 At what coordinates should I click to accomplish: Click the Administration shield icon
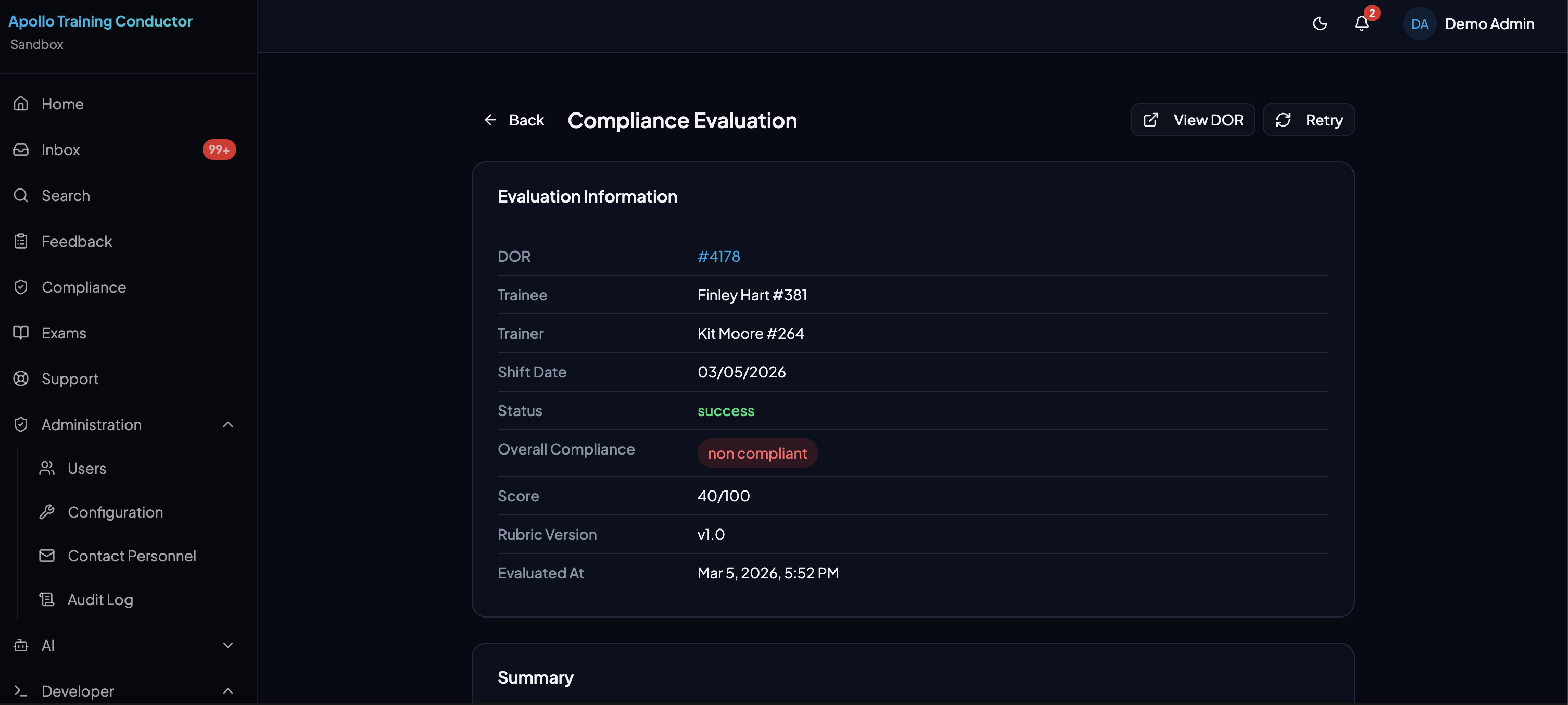pos(21,424)
